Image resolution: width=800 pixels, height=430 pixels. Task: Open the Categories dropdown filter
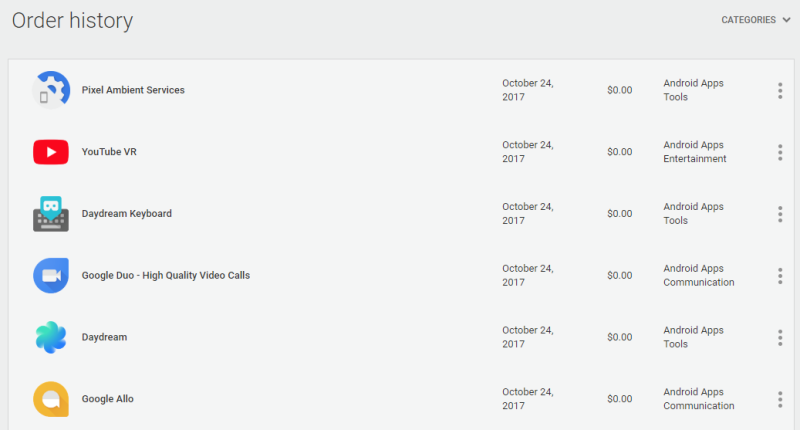755,20
